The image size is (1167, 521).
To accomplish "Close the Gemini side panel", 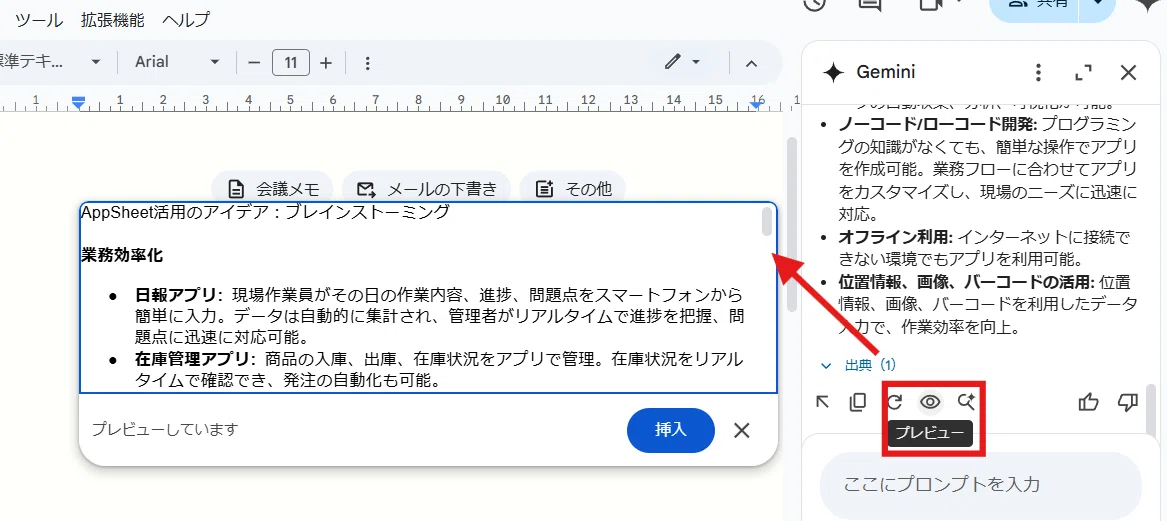I will tap(1128, 72).
